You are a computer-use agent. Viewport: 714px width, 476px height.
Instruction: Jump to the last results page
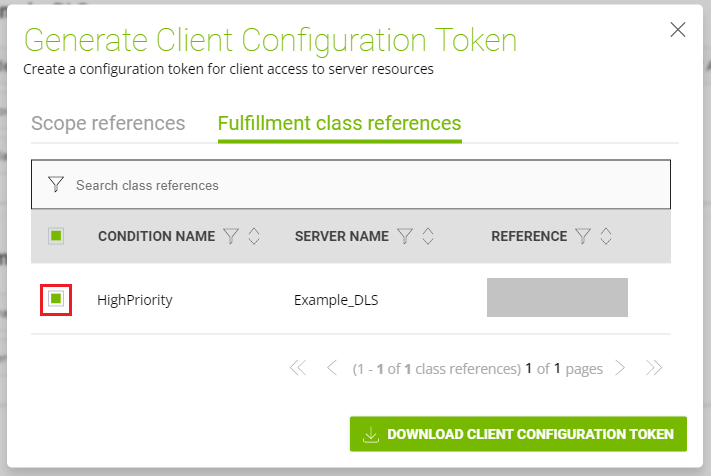654,368
